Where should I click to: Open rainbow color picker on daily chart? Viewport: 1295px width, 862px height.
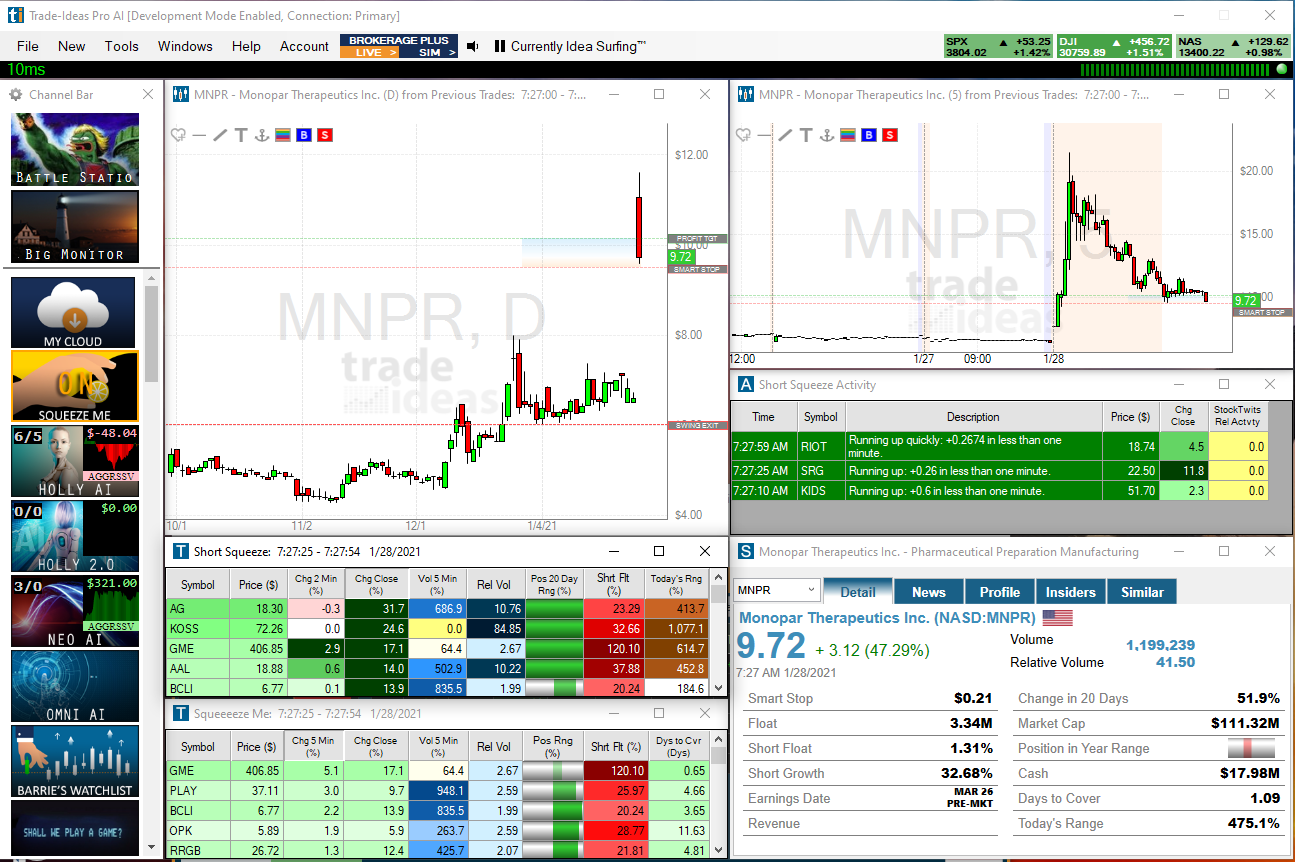coord(283,135)
